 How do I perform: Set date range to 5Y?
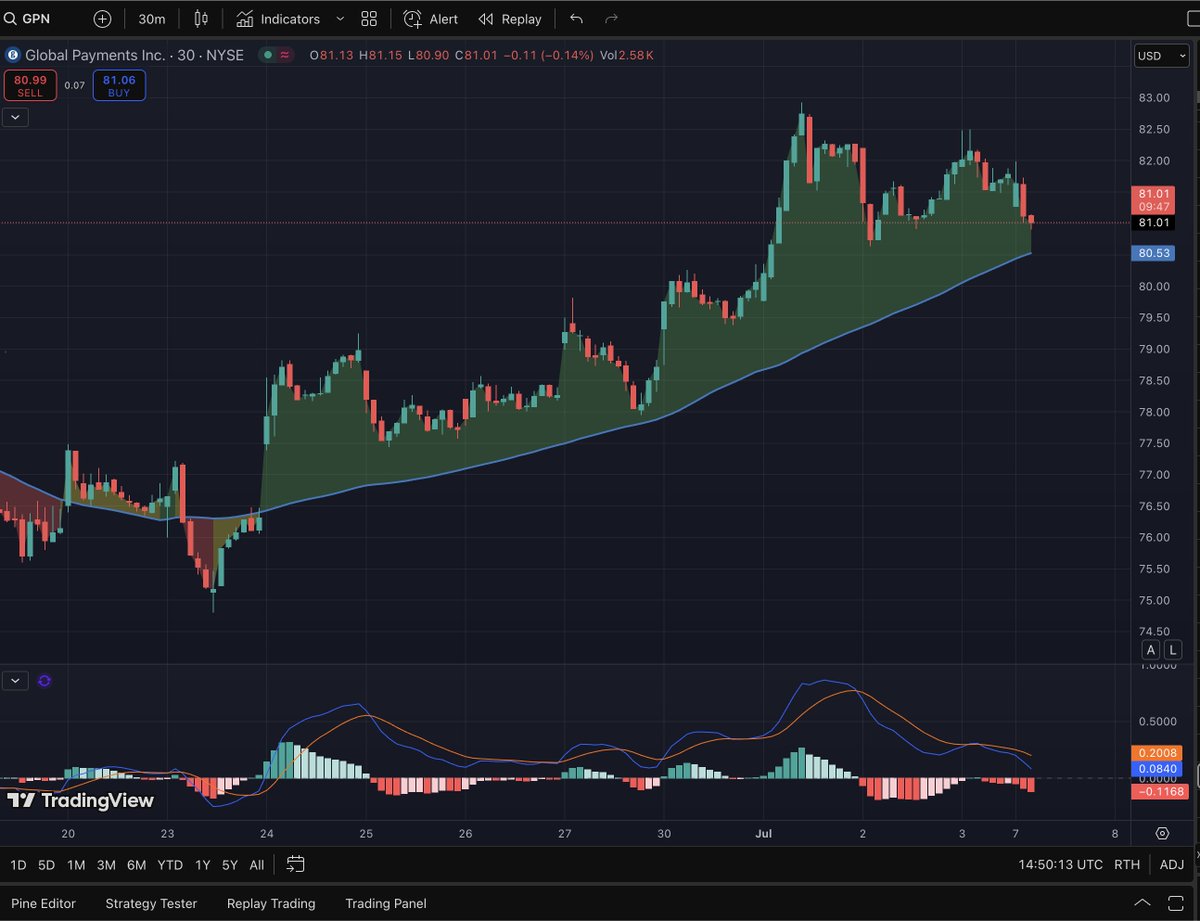[230, 865]
